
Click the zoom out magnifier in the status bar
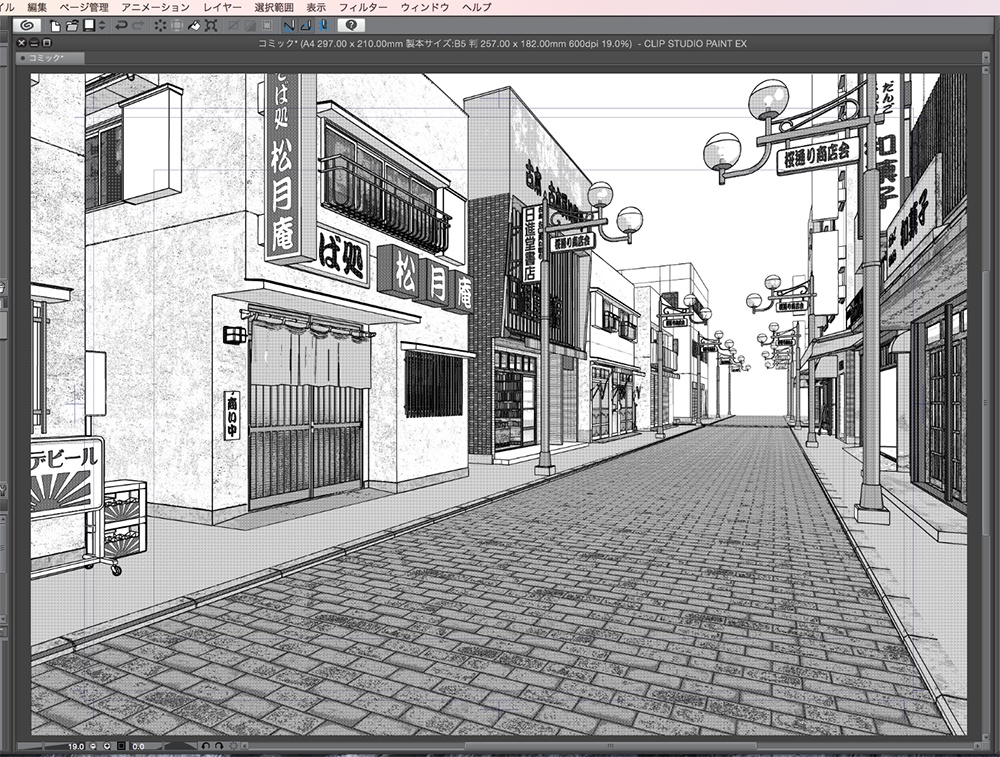click(x=93, y=745)
